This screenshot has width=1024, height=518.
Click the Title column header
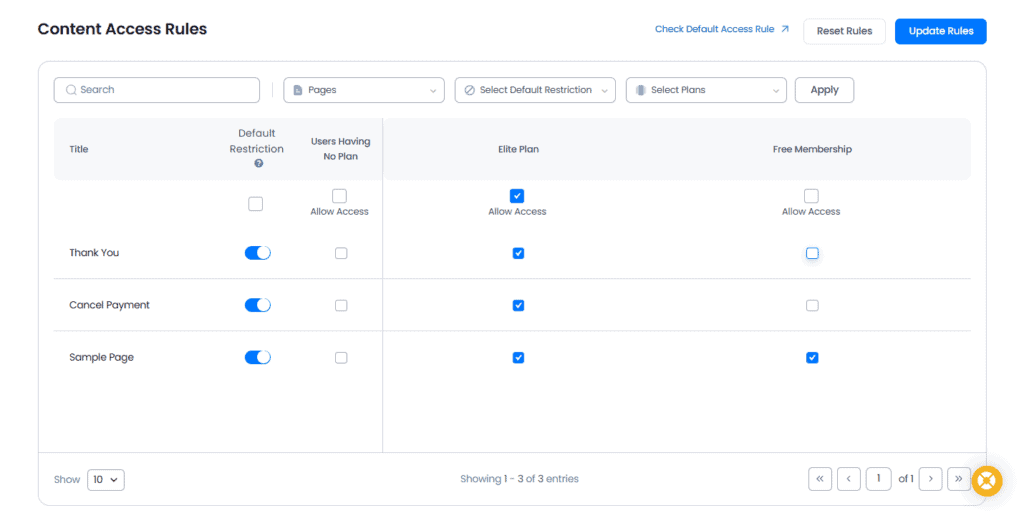(78, 149)
